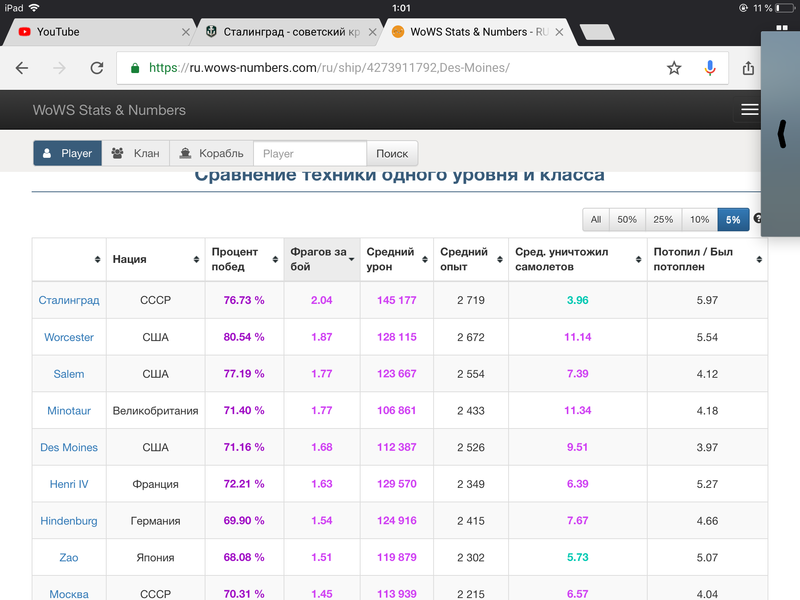
Task: Open the share icon in the toolbar
Action: 748,68
